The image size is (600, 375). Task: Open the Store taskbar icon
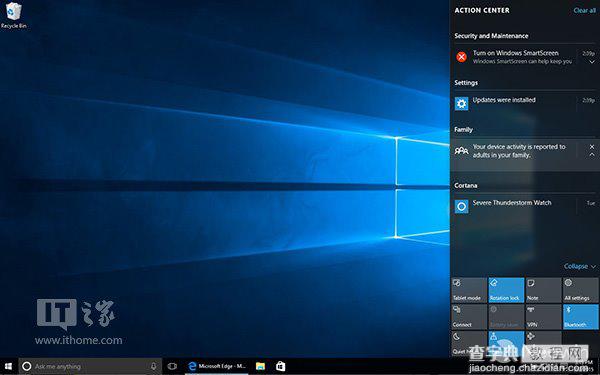pyautogui.click(x=280, y=367)
